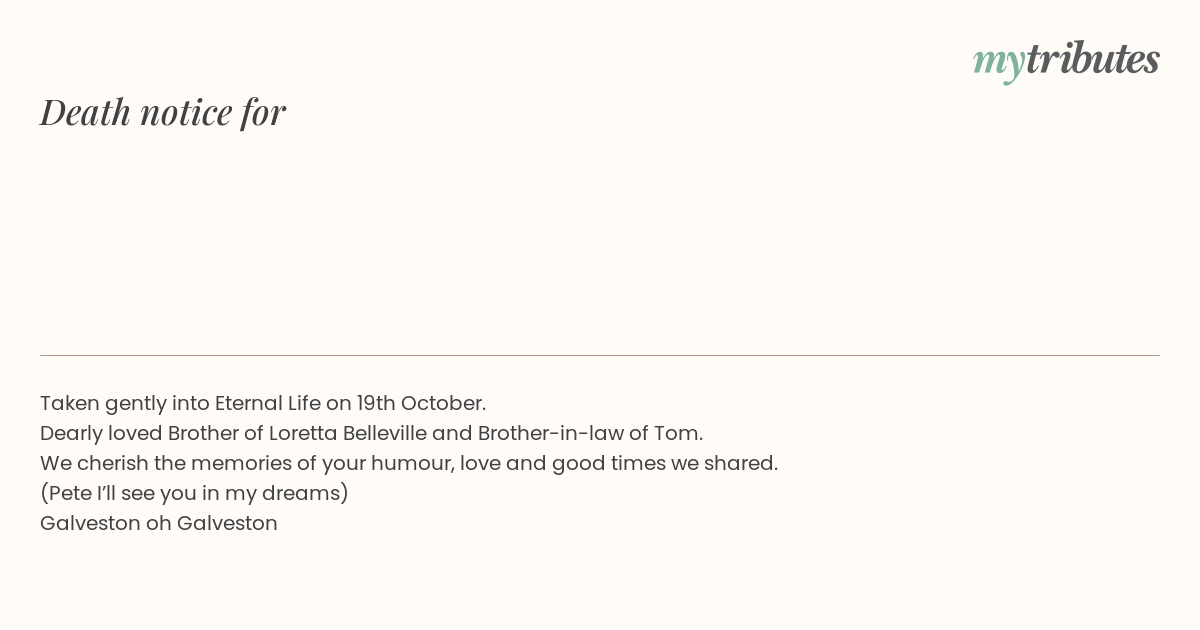Click the word "Death" in the heading

[x=86, y=112]
